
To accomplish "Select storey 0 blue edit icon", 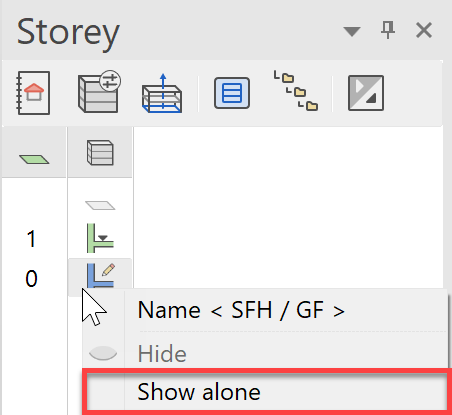I will pos(100,276).
